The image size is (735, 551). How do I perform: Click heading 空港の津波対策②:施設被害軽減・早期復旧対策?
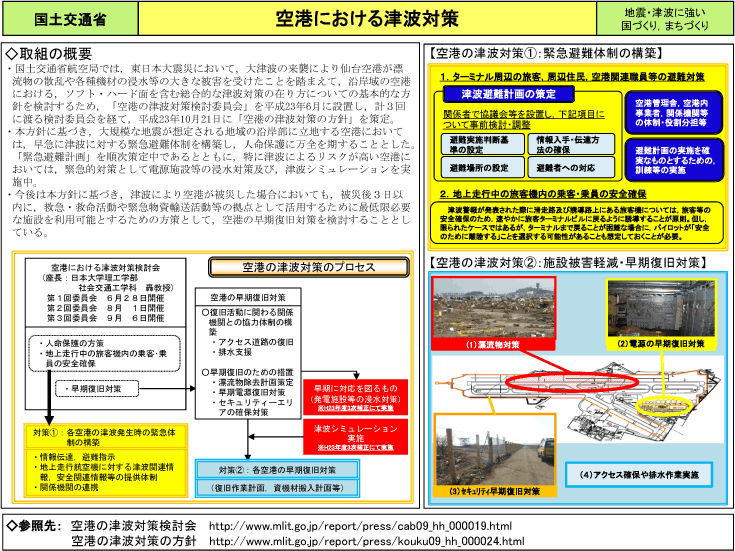tap(567, 263)
